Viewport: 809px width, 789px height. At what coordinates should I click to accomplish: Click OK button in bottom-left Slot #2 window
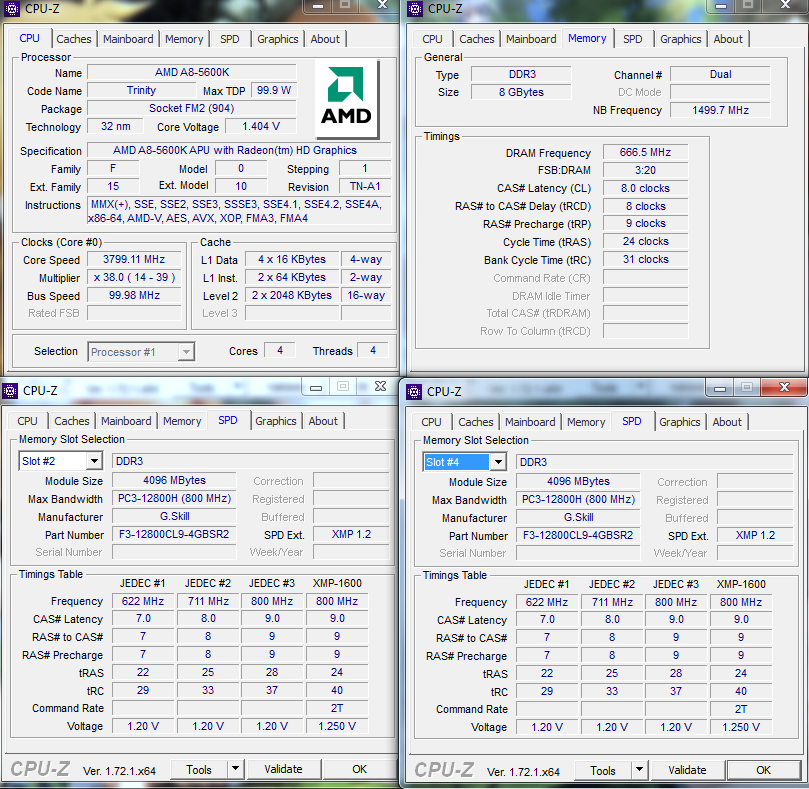coord(360,769)
